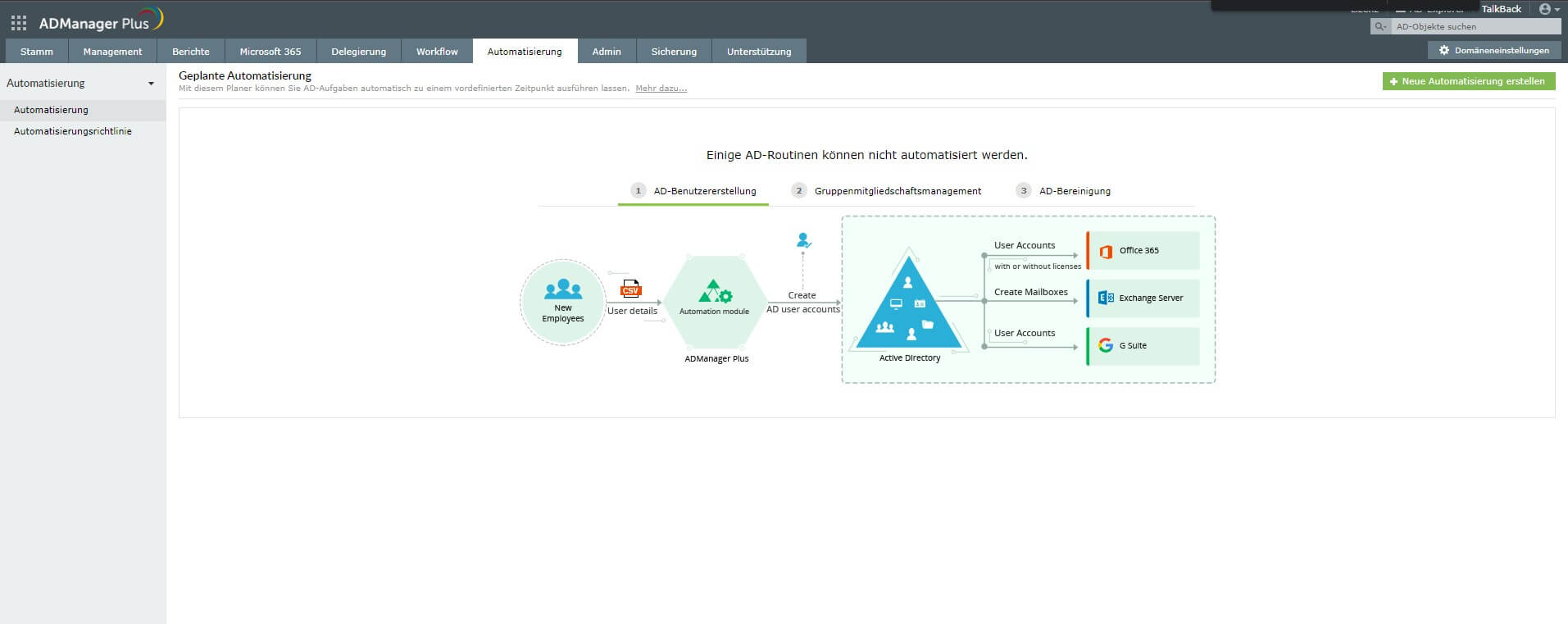Select Automatisierung in the sidebar
The image size is (1568, 624).
click(x=83, y=110)
